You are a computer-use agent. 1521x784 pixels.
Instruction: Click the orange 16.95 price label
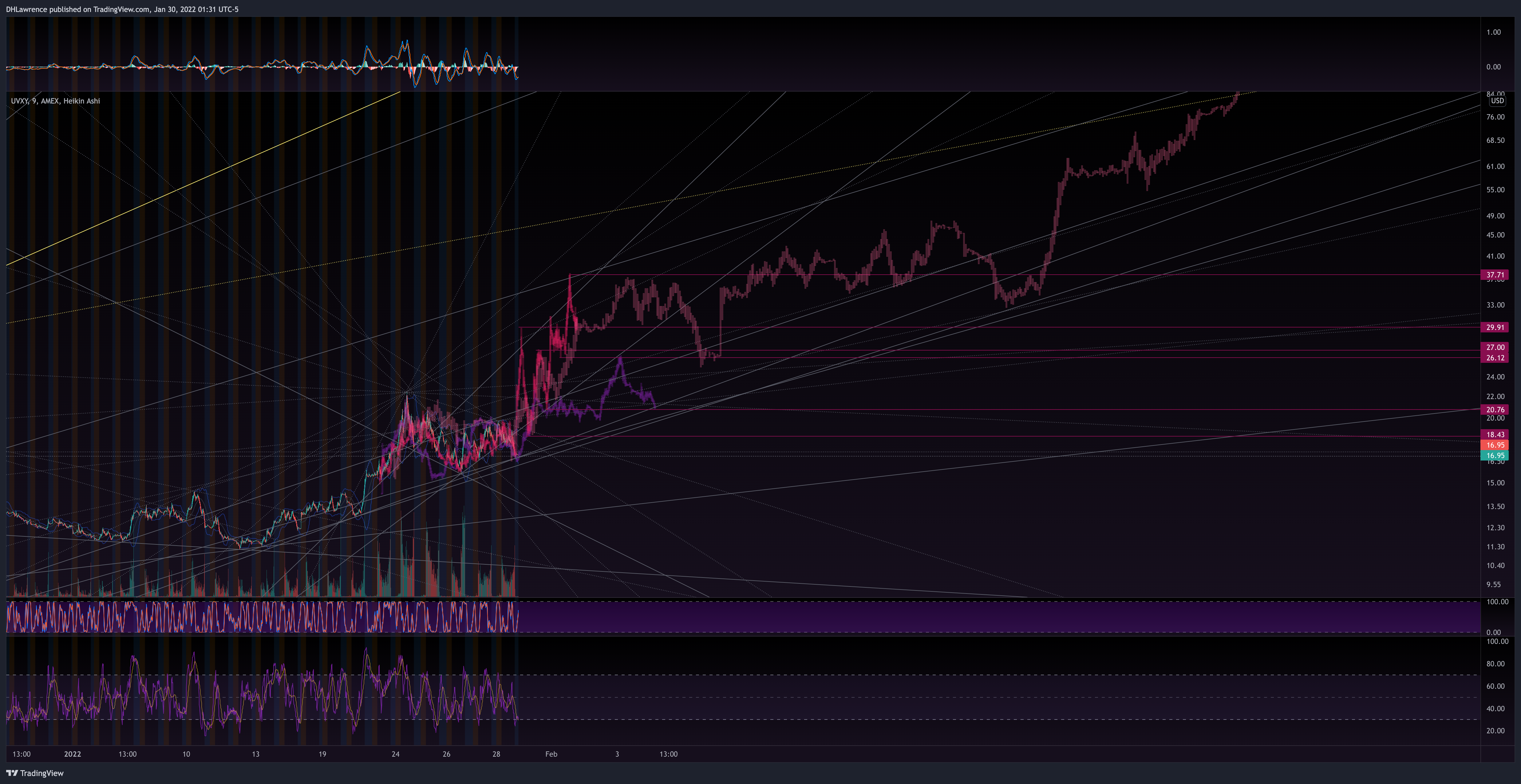[1495, 445]
